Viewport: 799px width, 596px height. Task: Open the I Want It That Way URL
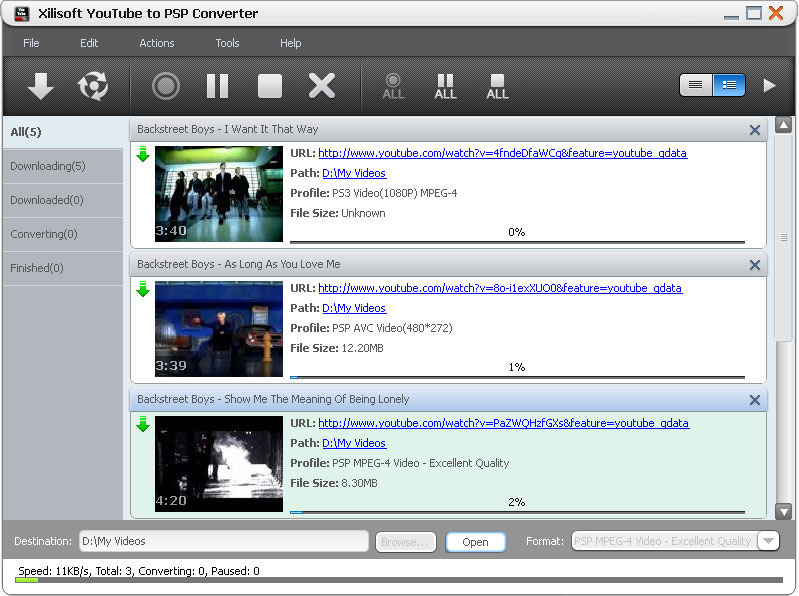[x=502, y=153]
